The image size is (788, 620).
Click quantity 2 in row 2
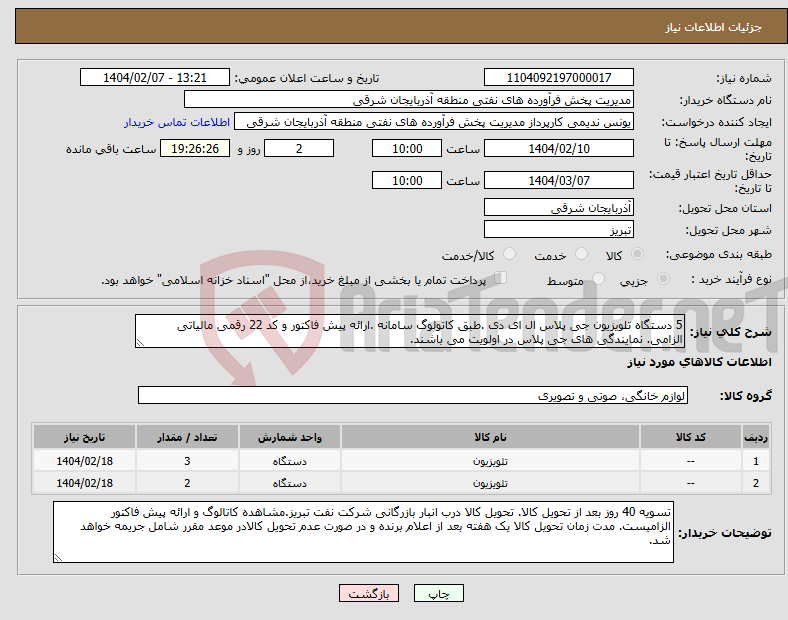(187, 483)
